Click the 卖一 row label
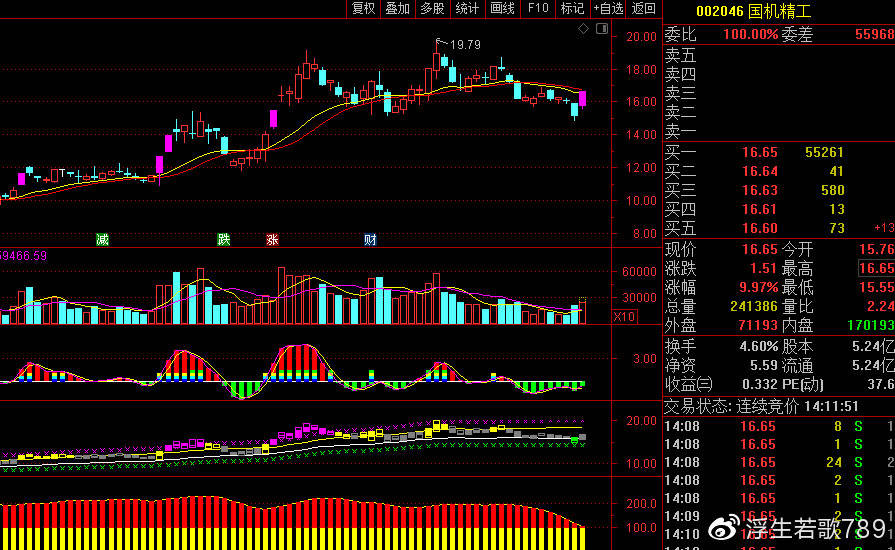The height and width of the screenshot is (550, 895). point(680,132)
